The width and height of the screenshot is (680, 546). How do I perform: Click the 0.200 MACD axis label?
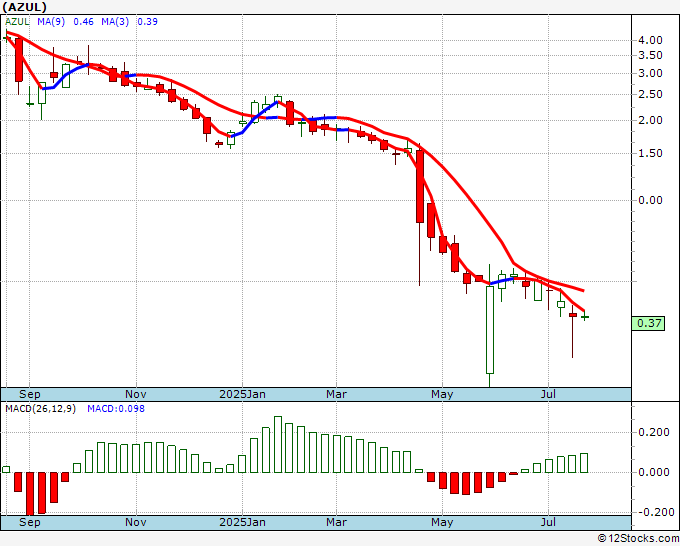tap(654, 432)
